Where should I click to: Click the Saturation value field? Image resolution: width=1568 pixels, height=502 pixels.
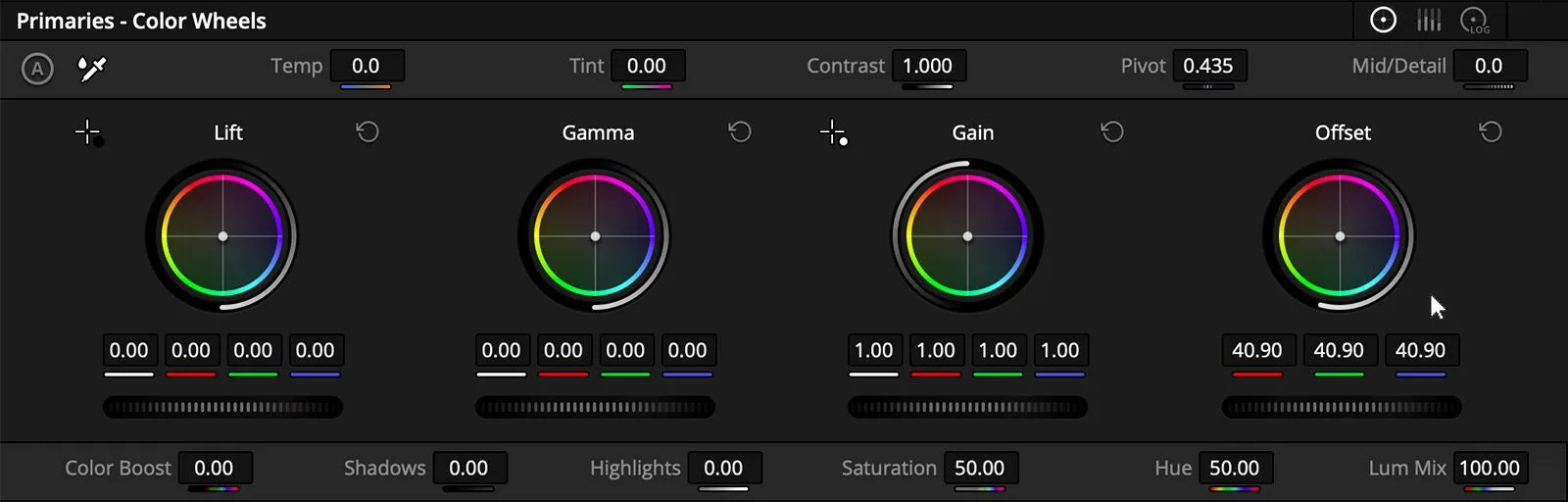[980, 468]
